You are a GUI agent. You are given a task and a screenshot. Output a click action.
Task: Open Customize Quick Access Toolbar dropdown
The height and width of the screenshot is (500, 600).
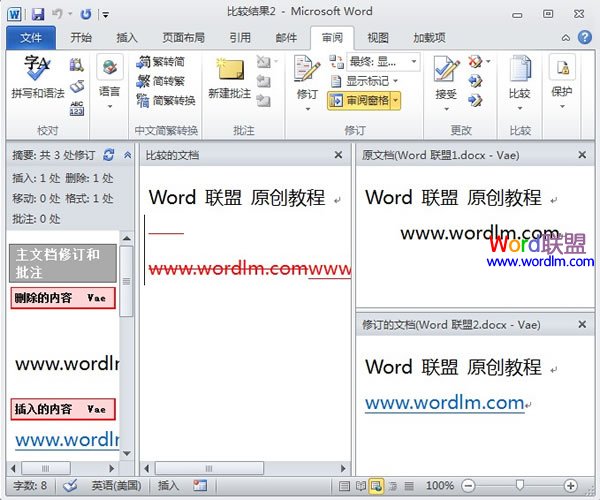(105, 15)
